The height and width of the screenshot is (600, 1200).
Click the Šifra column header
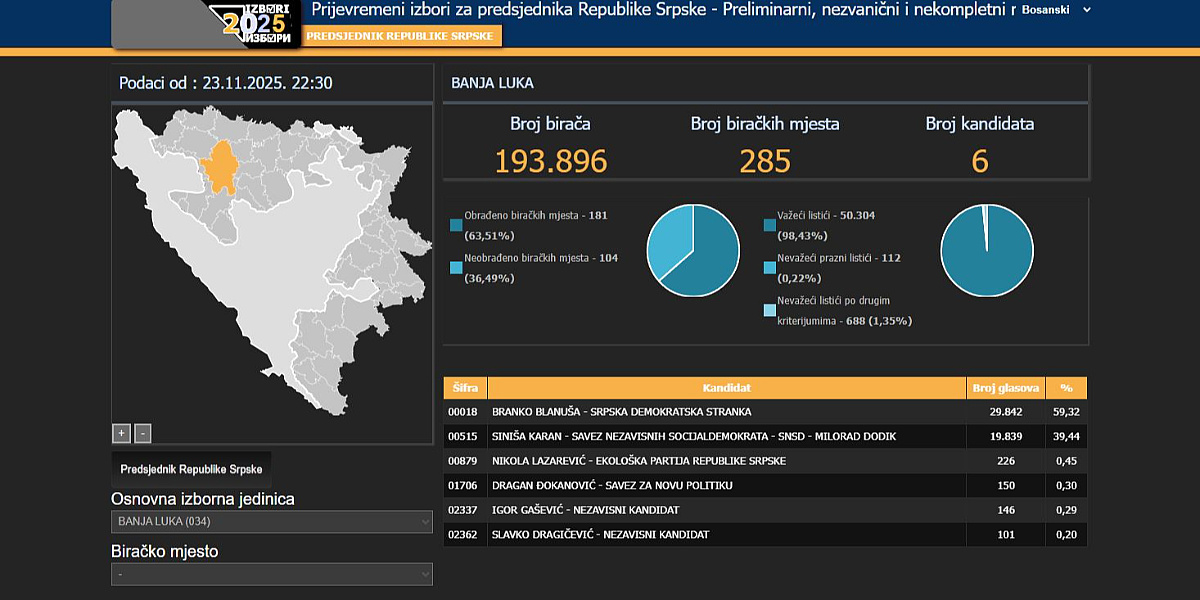tap(464, 388)
